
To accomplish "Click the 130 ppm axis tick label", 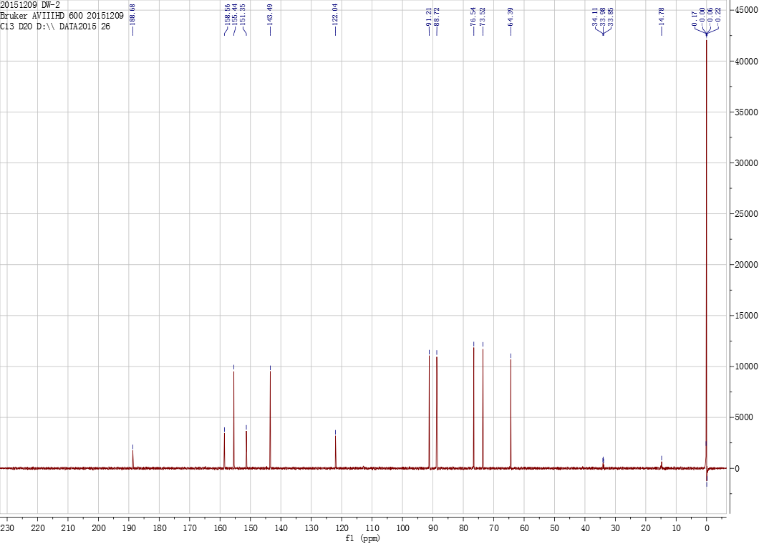I will [312, 528].
